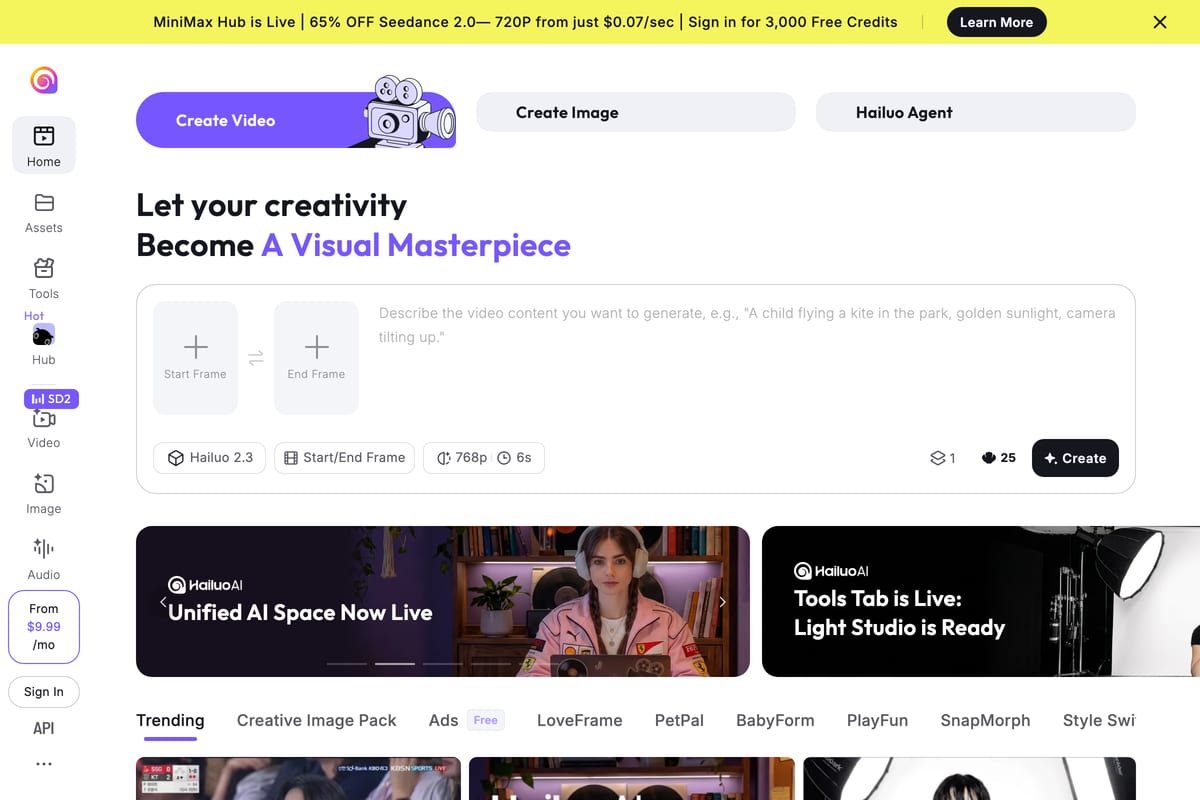Open the API link in sidebar
The height and width of the screenshot is (800, 1200).
tap(44, 729)
